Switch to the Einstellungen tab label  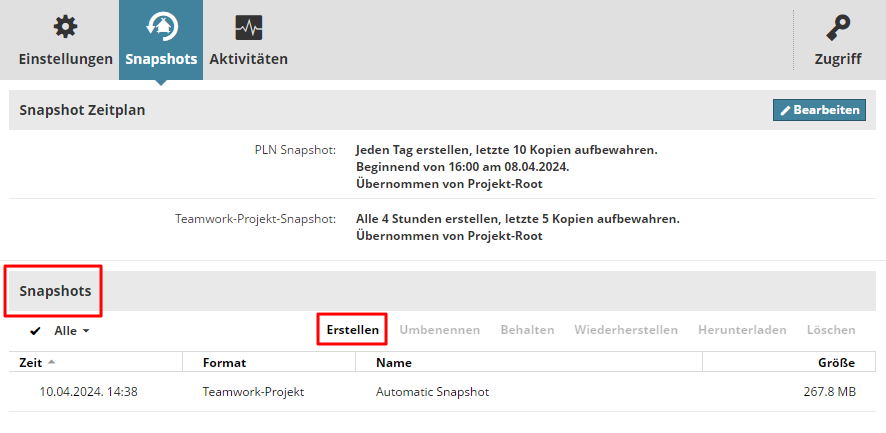(x=65, y=59)
